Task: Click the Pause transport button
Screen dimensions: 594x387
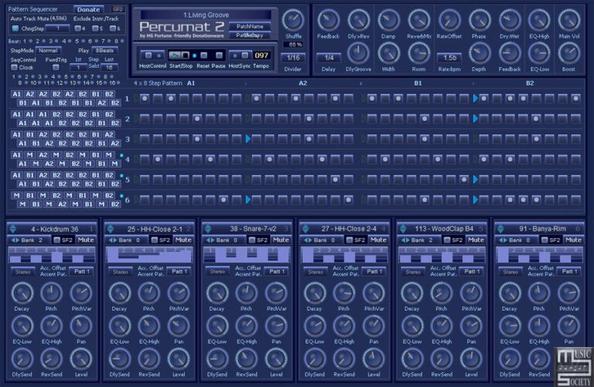Action: pyautogui.click(x=219, y=56)
